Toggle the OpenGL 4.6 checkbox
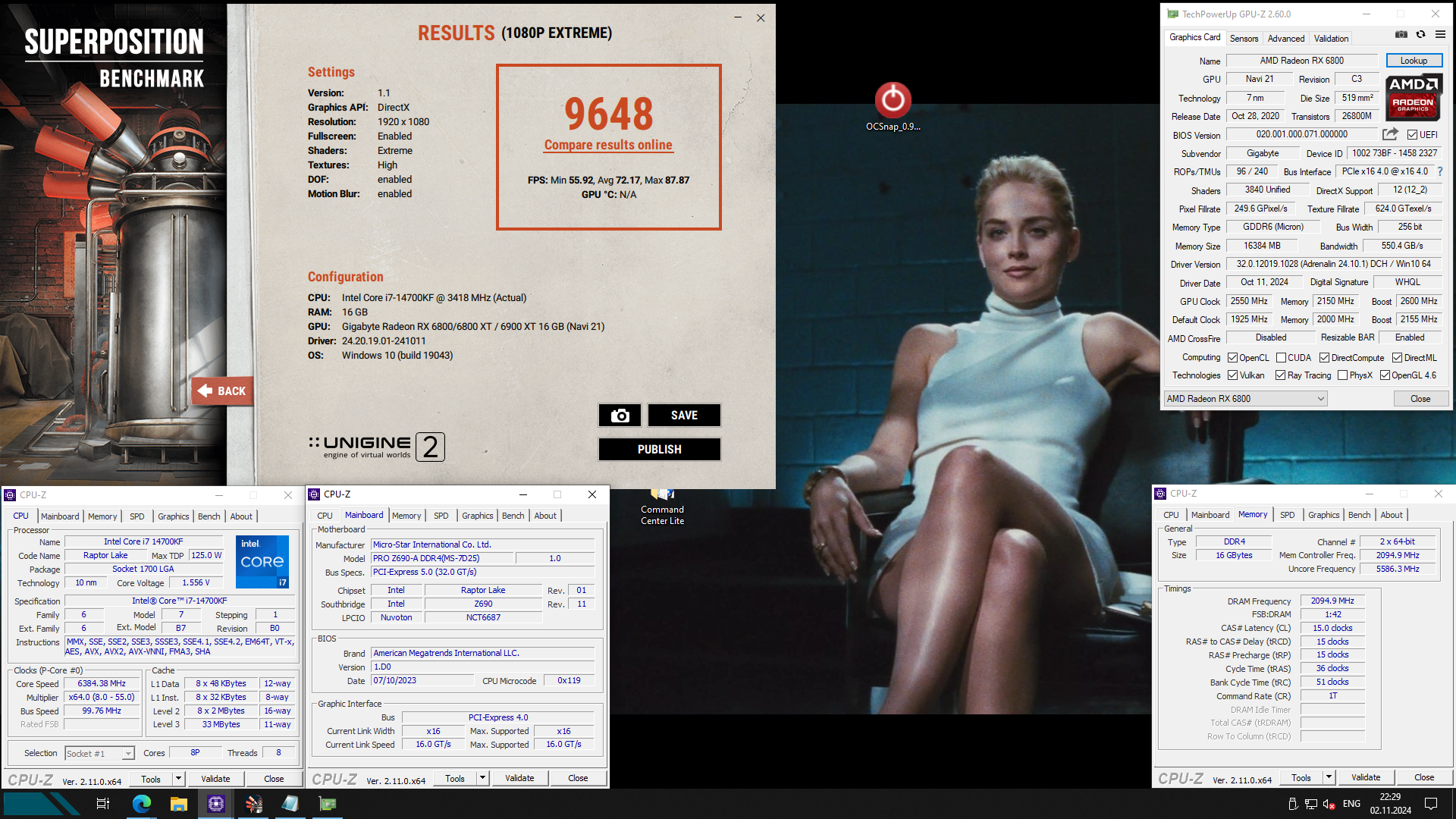Image resolution: width=1456 pixels, height=819 pixels. [1385, 375]
